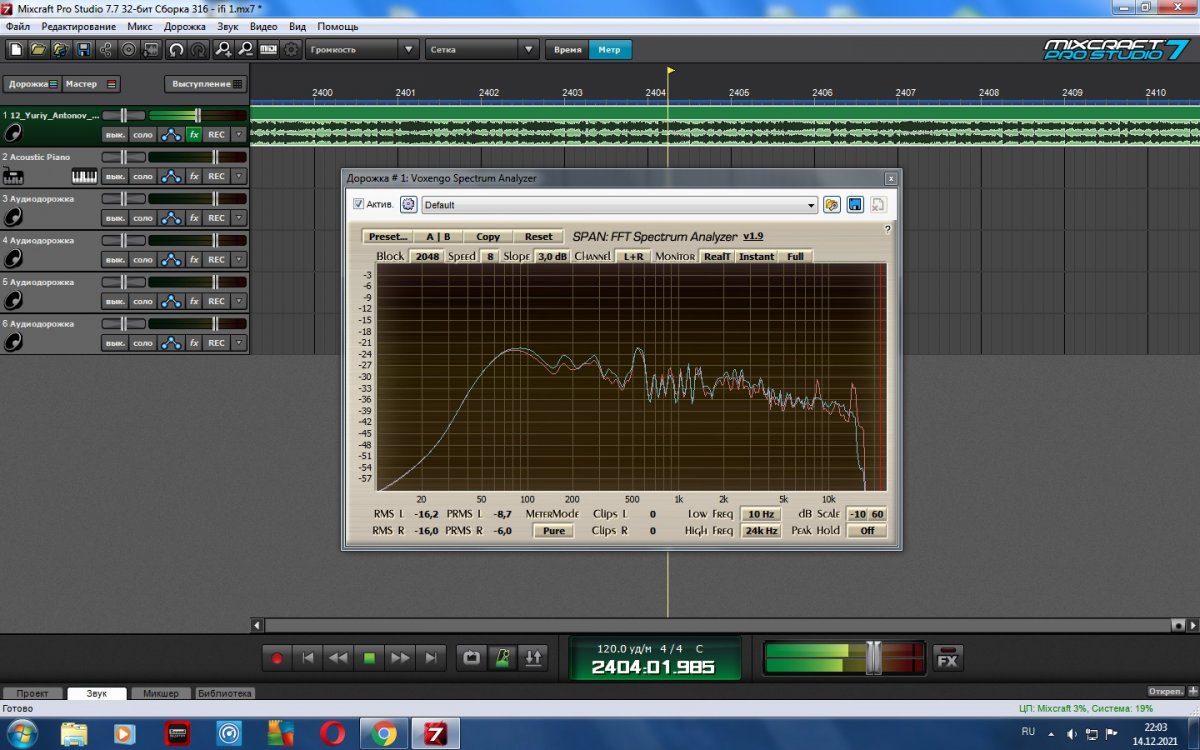
Task: Solo the Acoustic Piano track
Action: tap(143, 176)
